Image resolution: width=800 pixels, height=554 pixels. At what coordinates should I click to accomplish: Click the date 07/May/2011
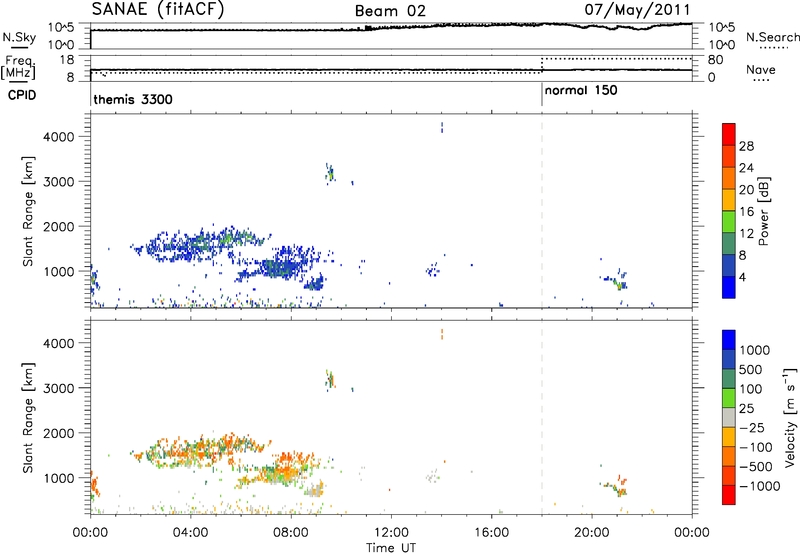[x=637, y=9]
